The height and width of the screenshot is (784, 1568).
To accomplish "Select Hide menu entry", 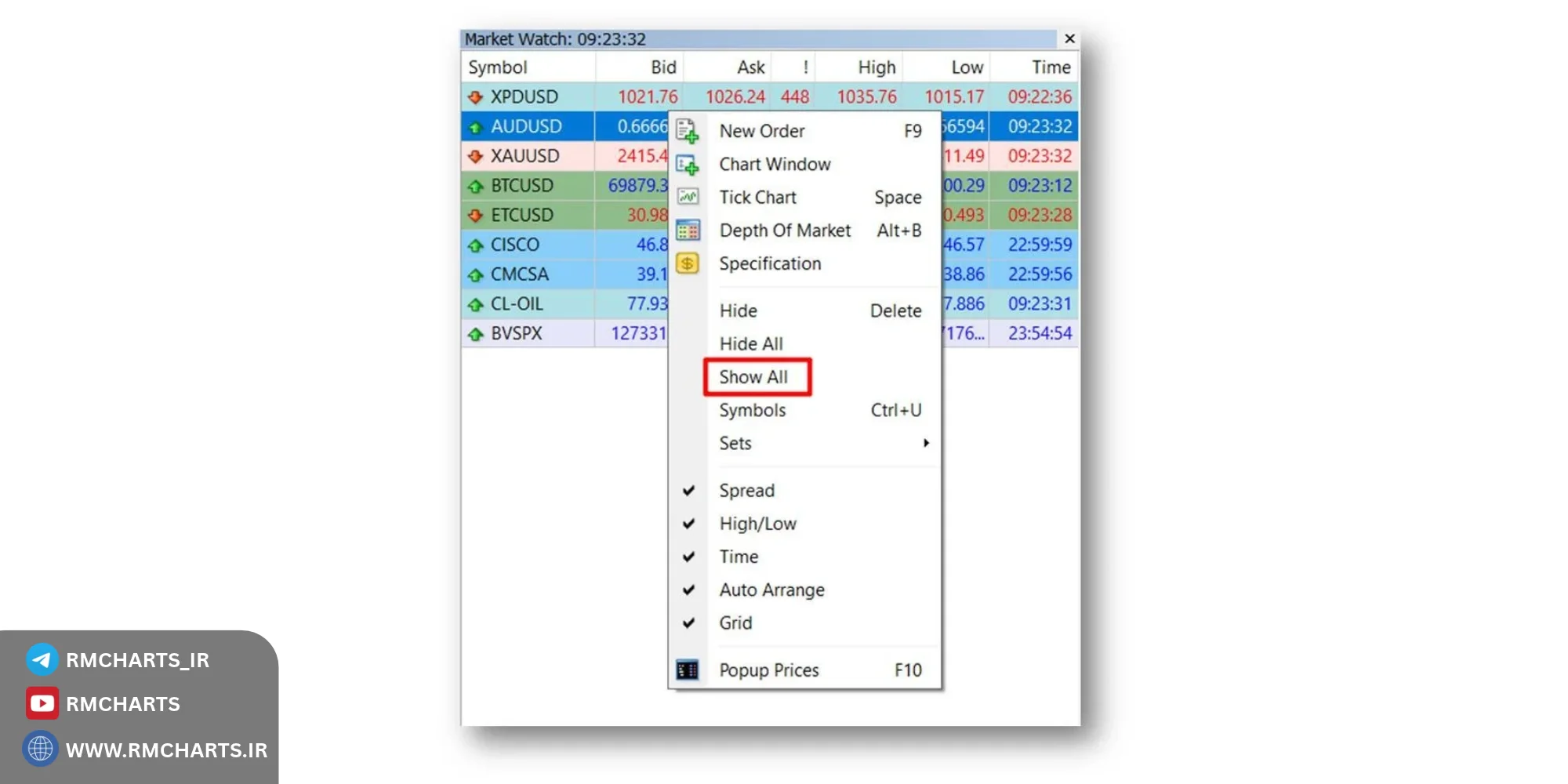I will [805, 310].
